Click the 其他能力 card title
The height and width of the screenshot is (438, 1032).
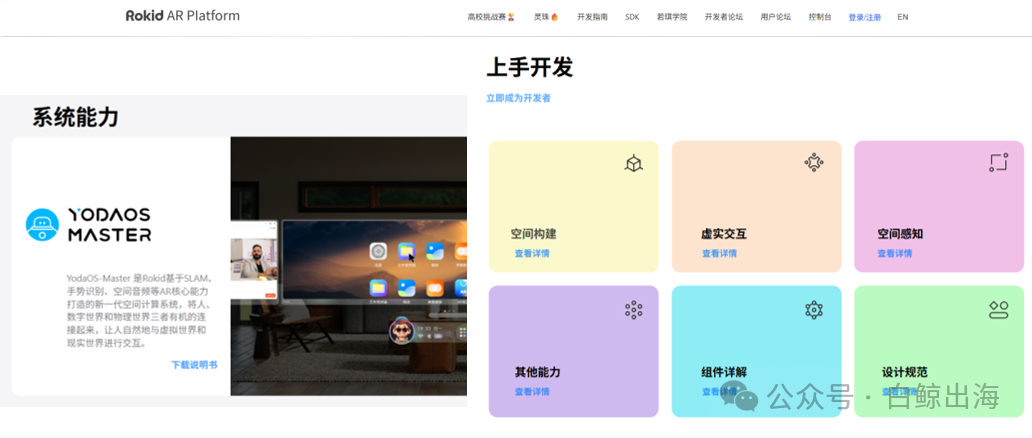tap(538, 372)
